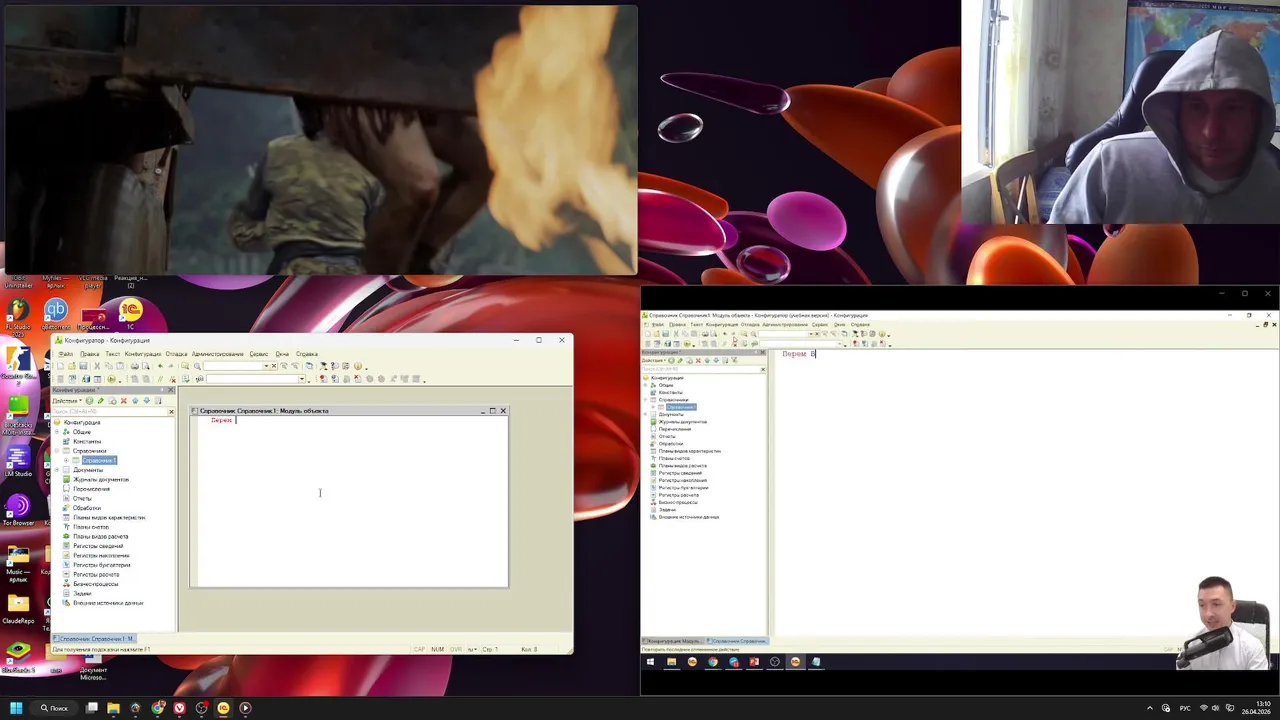Open second toolbar combo box dropdown arrow
The height and width of the screenshot is (720, 1280).
pyautogui.click(x=302, y=379)
